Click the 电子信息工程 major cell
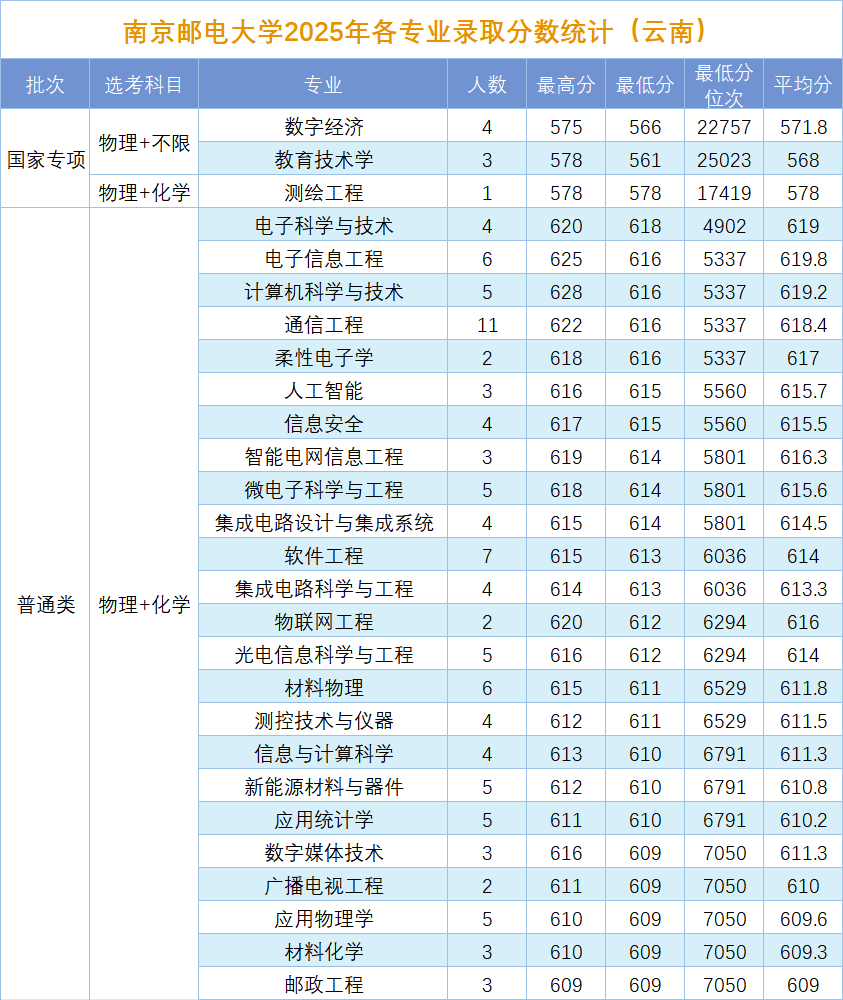Image resolution: width=843 pixels, height=1000 pixels. click(323, 259)
